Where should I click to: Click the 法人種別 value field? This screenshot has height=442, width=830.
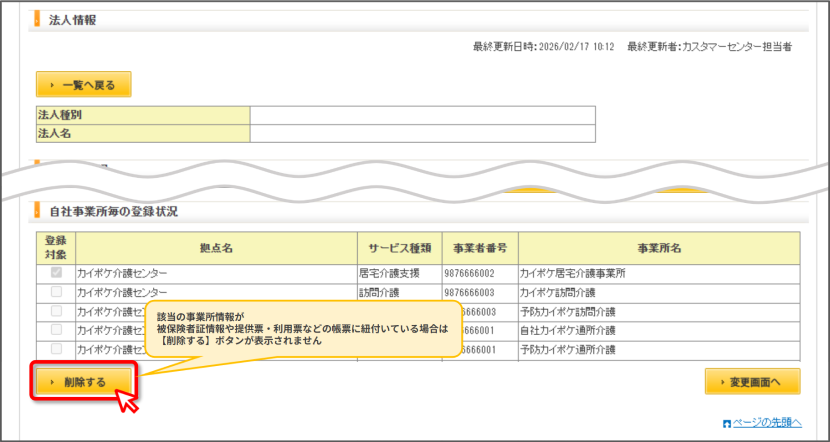[422, 115]
